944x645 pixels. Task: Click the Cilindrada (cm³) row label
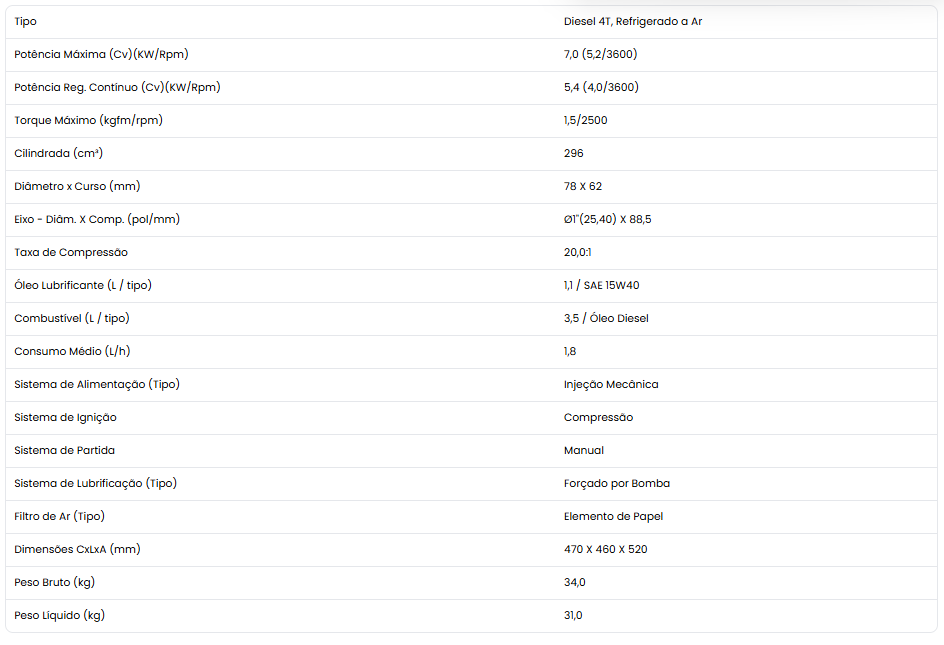(58, 154)
